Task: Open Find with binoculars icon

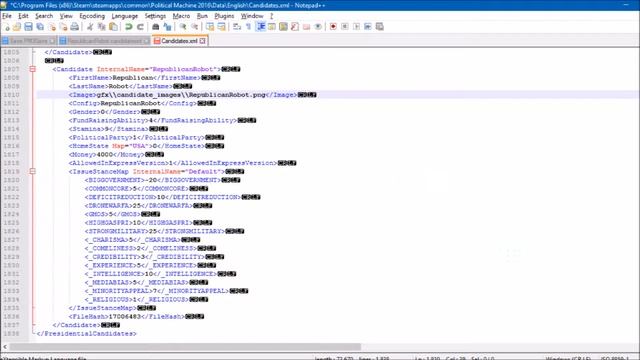Action: click(x=156, y=27)
